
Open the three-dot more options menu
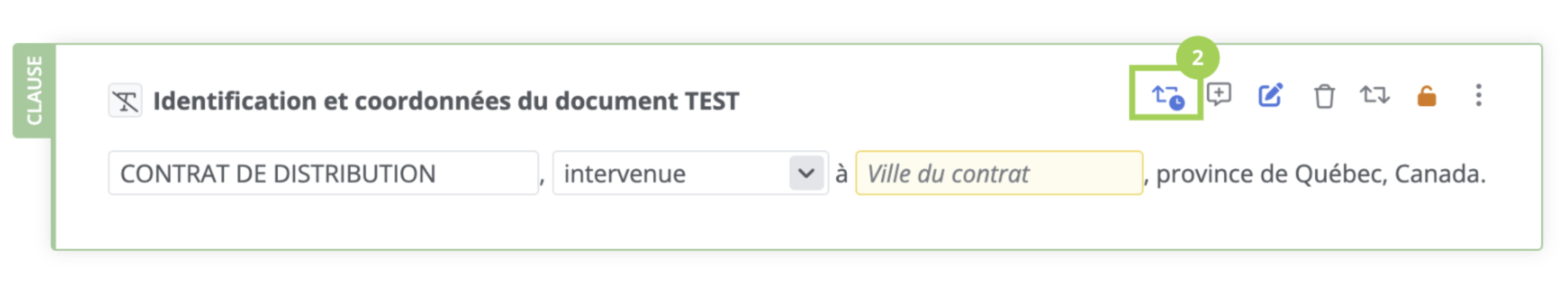pos(1478,95)
